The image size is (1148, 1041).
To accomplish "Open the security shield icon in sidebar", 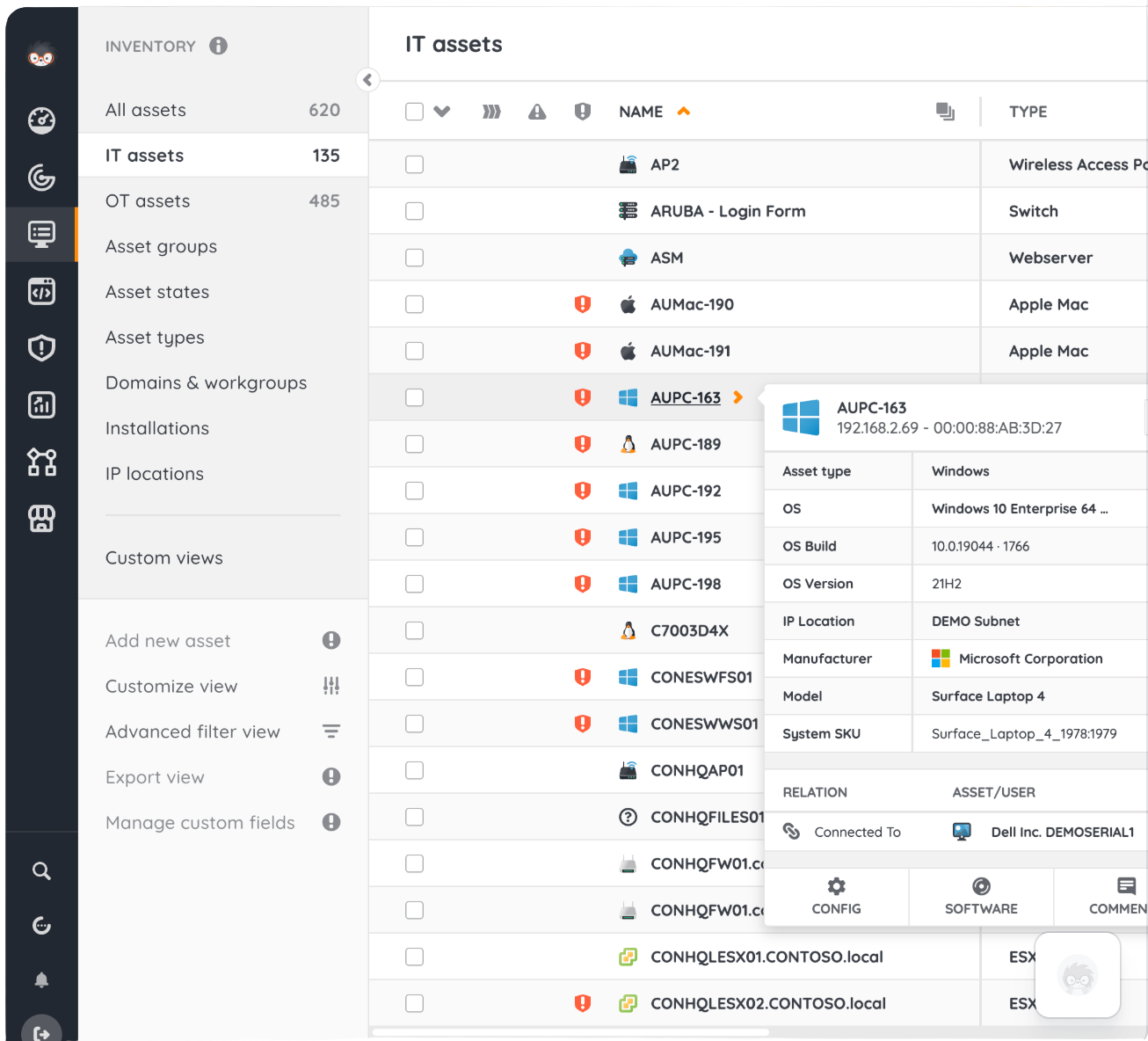I will click(x=41, y=348).
